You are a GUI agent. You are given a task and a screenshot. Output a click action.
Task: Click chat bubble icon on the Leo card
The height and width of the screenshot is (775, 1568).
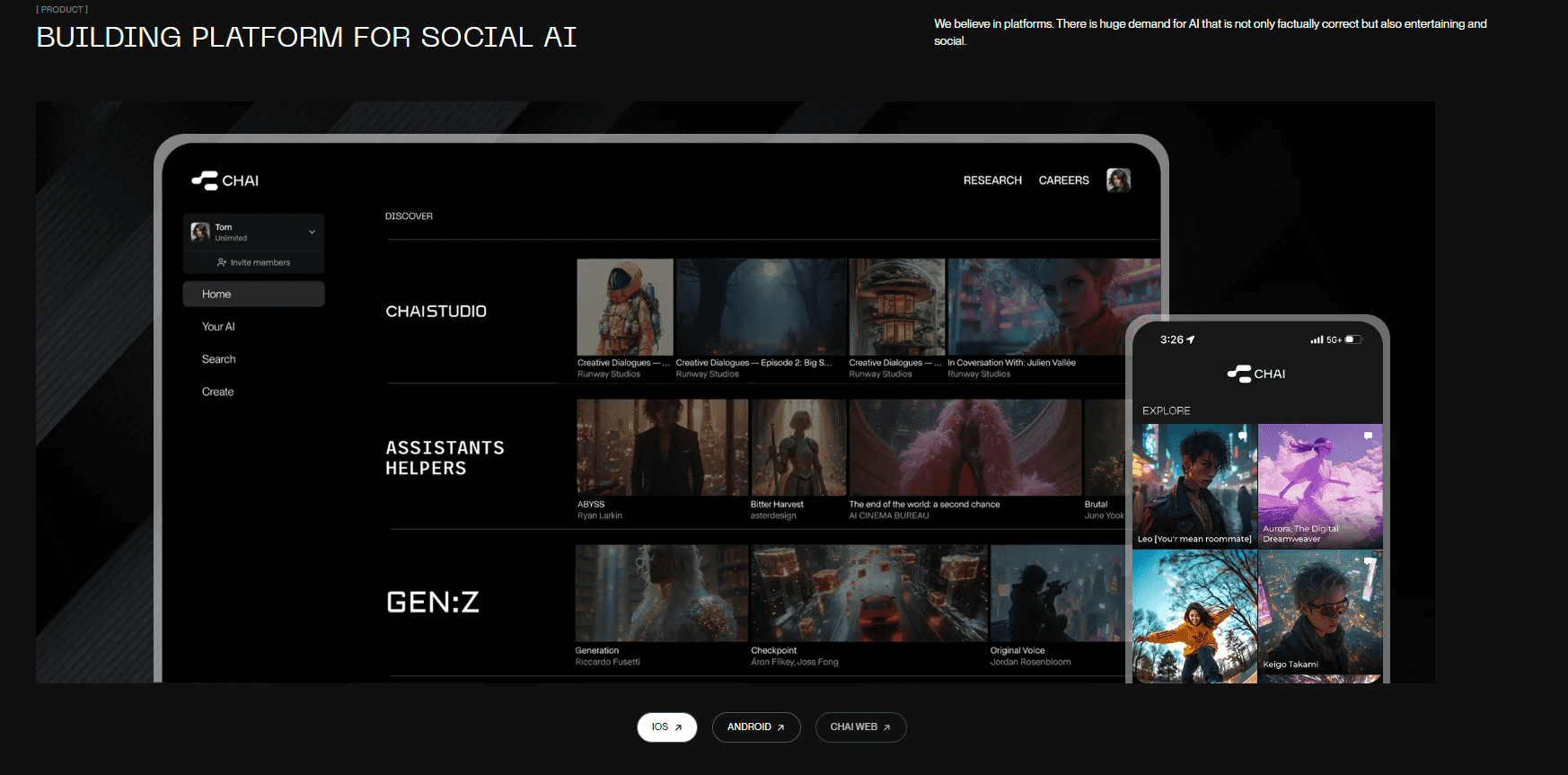pyautogui.click(x=1243, y=435)
